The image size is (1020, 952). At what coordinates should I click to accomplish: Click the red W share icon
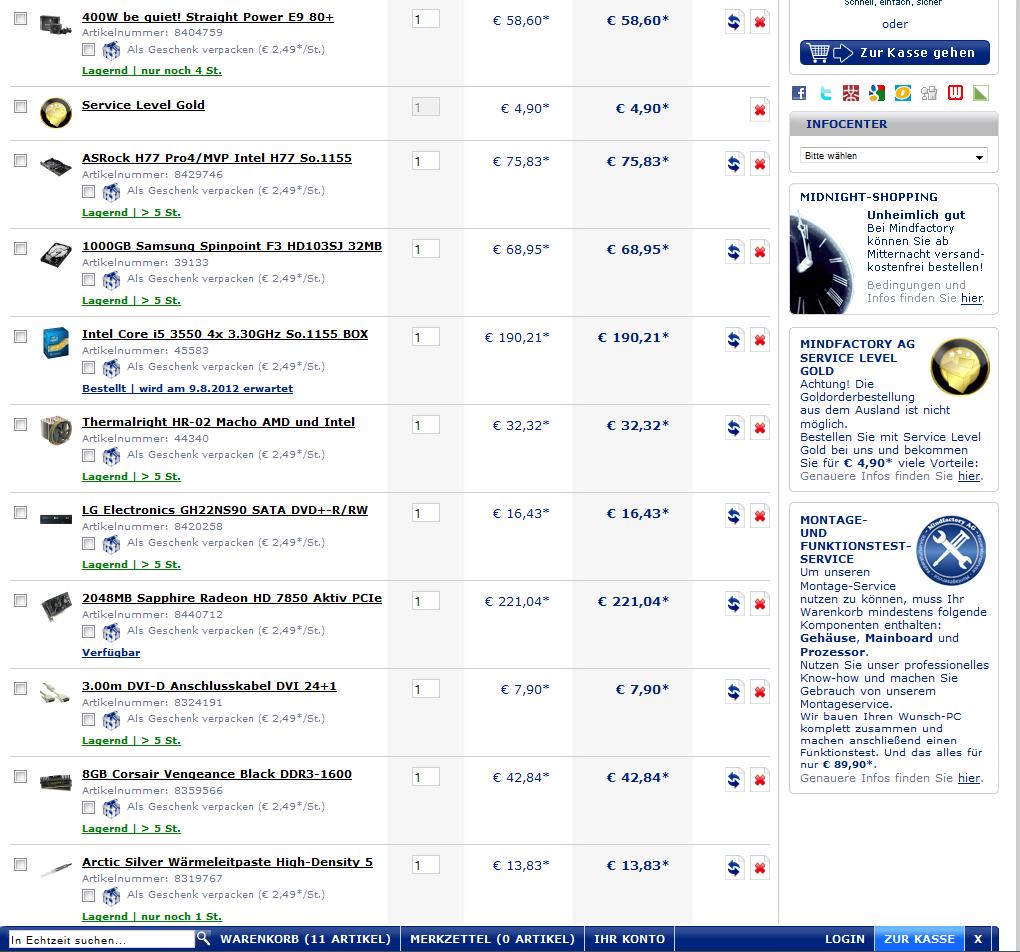(x=955, y=93)
